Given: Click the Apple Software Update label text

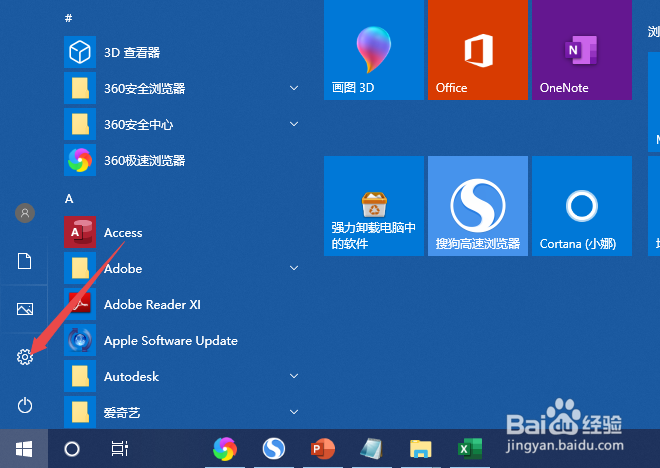Looking at the screenshot, I should [x=171, y=341].
